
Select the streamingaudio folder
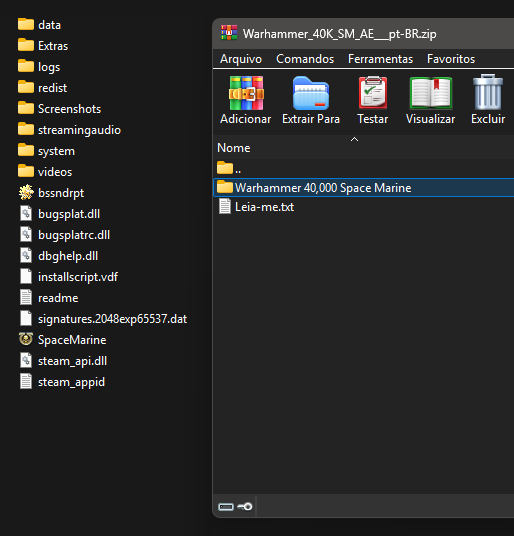69,130
